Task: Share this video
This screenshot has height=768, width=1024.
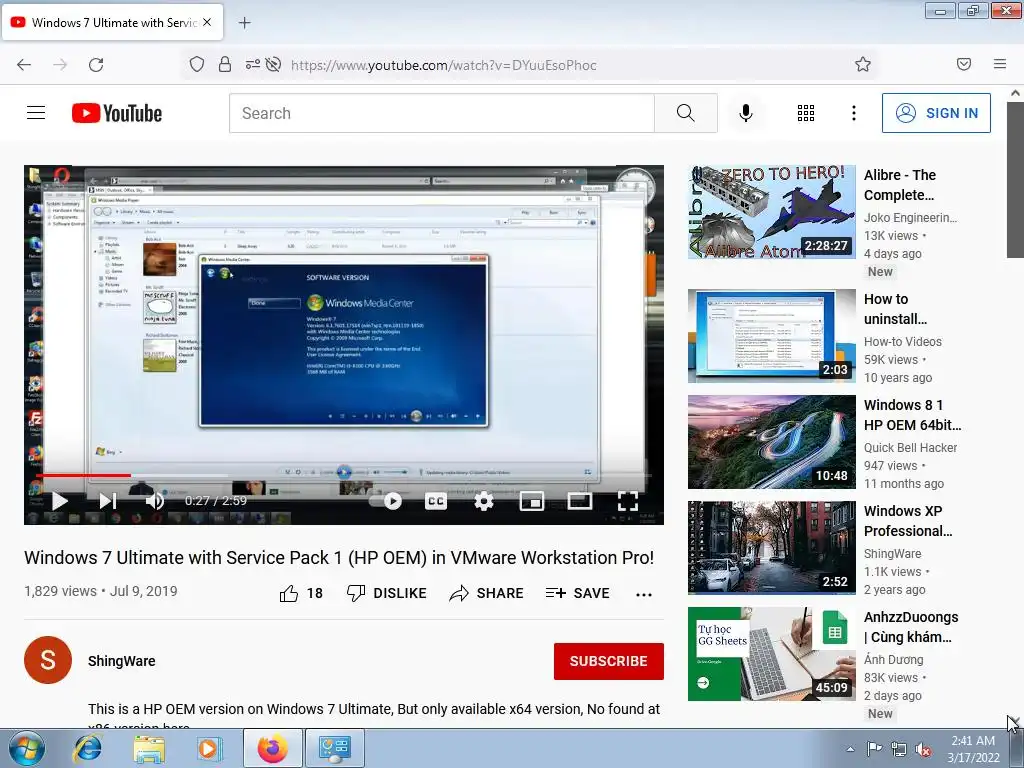Action: coord(487,593)
